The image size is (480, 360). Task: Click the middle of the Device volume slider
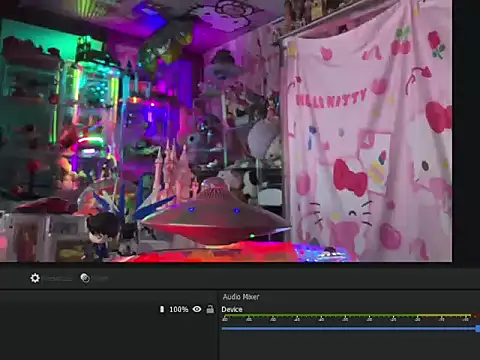point(349,329)
